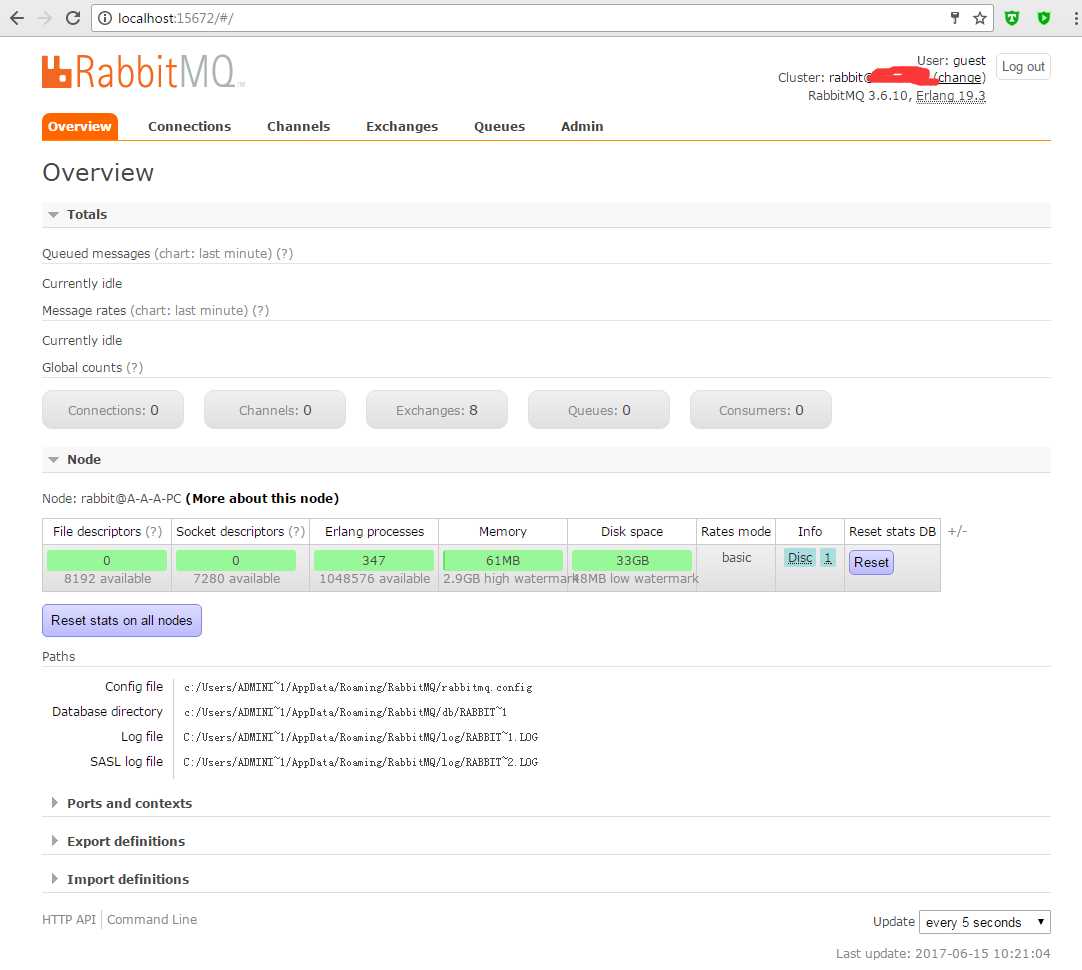Click the first green shield extension icon
Screen dimensions: 1082x970
(x=1012, y=18)
